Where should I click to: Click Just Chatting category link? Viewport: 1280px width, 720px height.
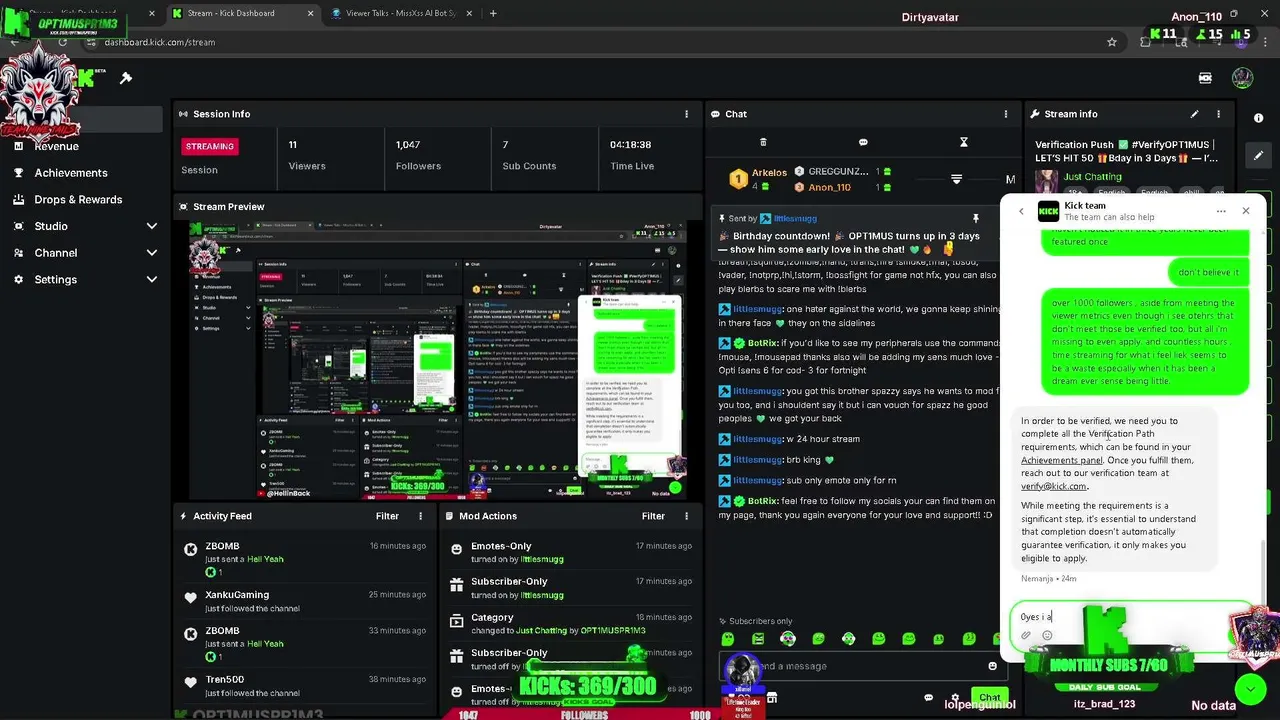[1092, 177]
